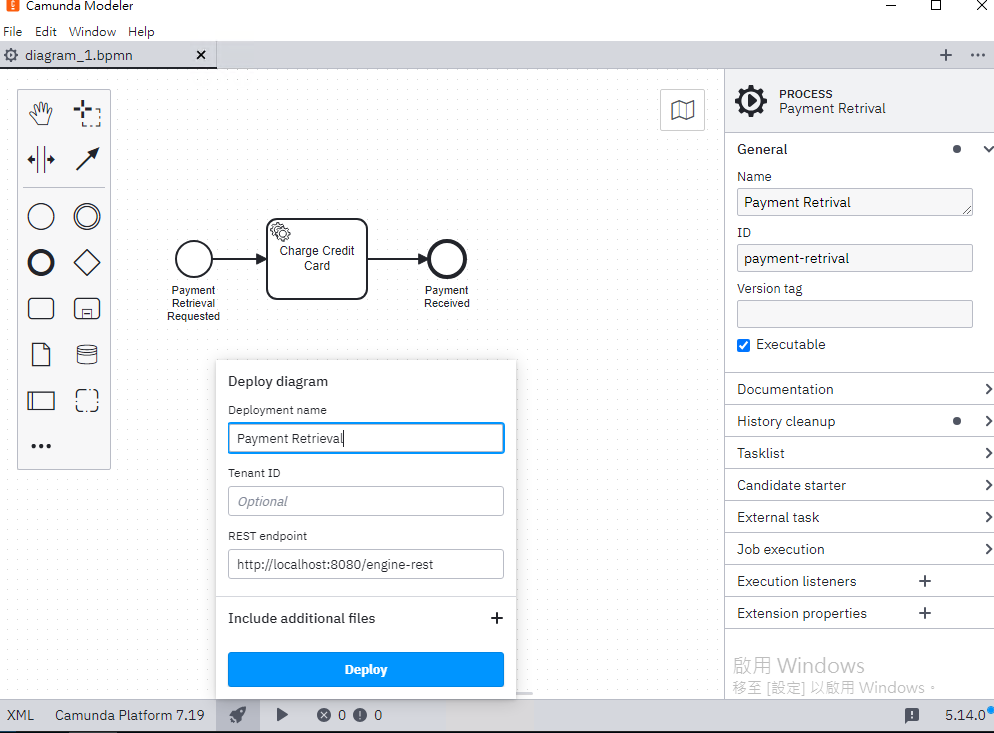Edit the process ID field
Screen dimensions: 994x733
coord(855,258)
